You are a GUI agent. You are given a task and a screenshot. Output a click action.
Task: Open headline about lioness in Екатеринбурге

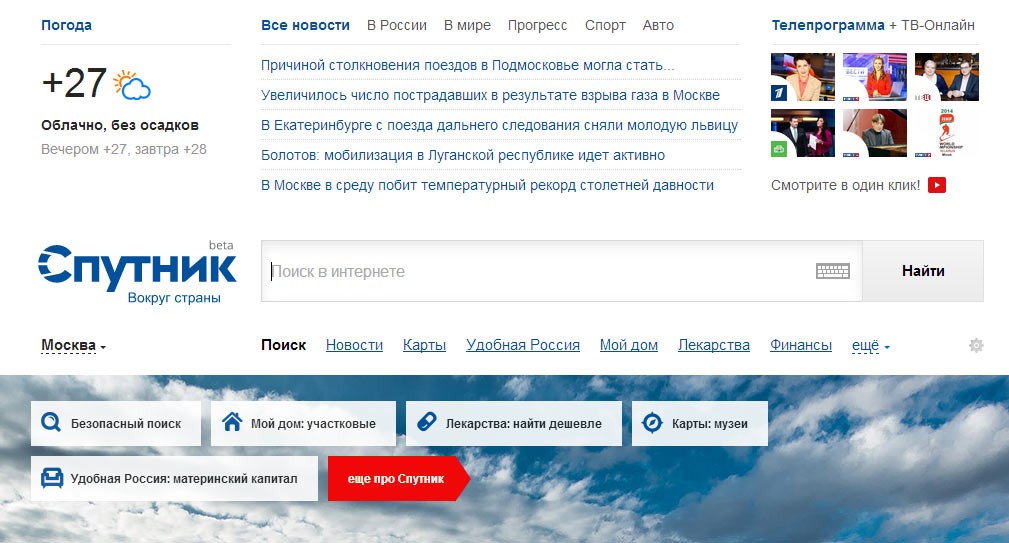[499, 125]
